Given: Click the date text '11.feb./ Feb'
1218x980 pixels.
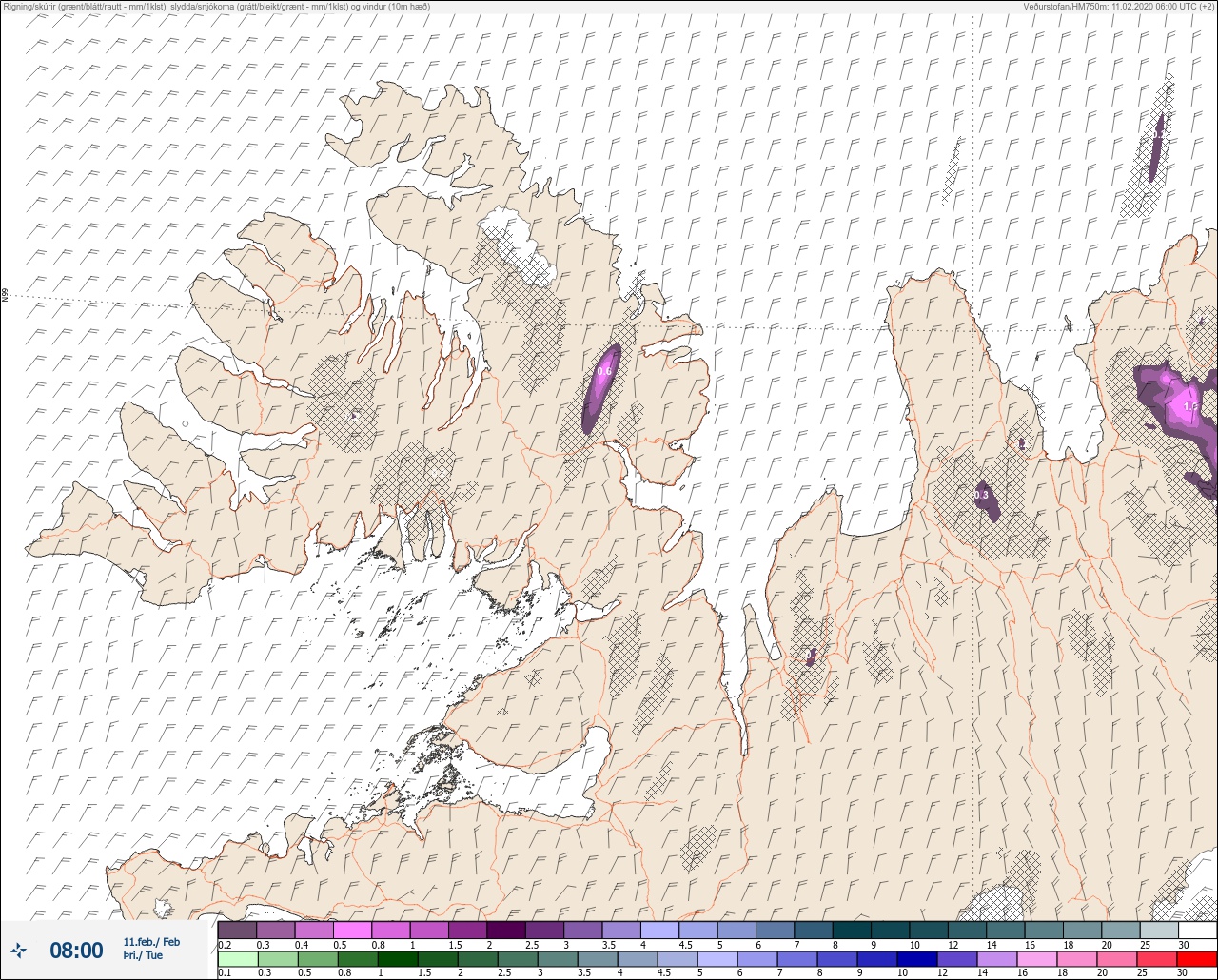Looking at the screenshot, I should tap(151, 942).
